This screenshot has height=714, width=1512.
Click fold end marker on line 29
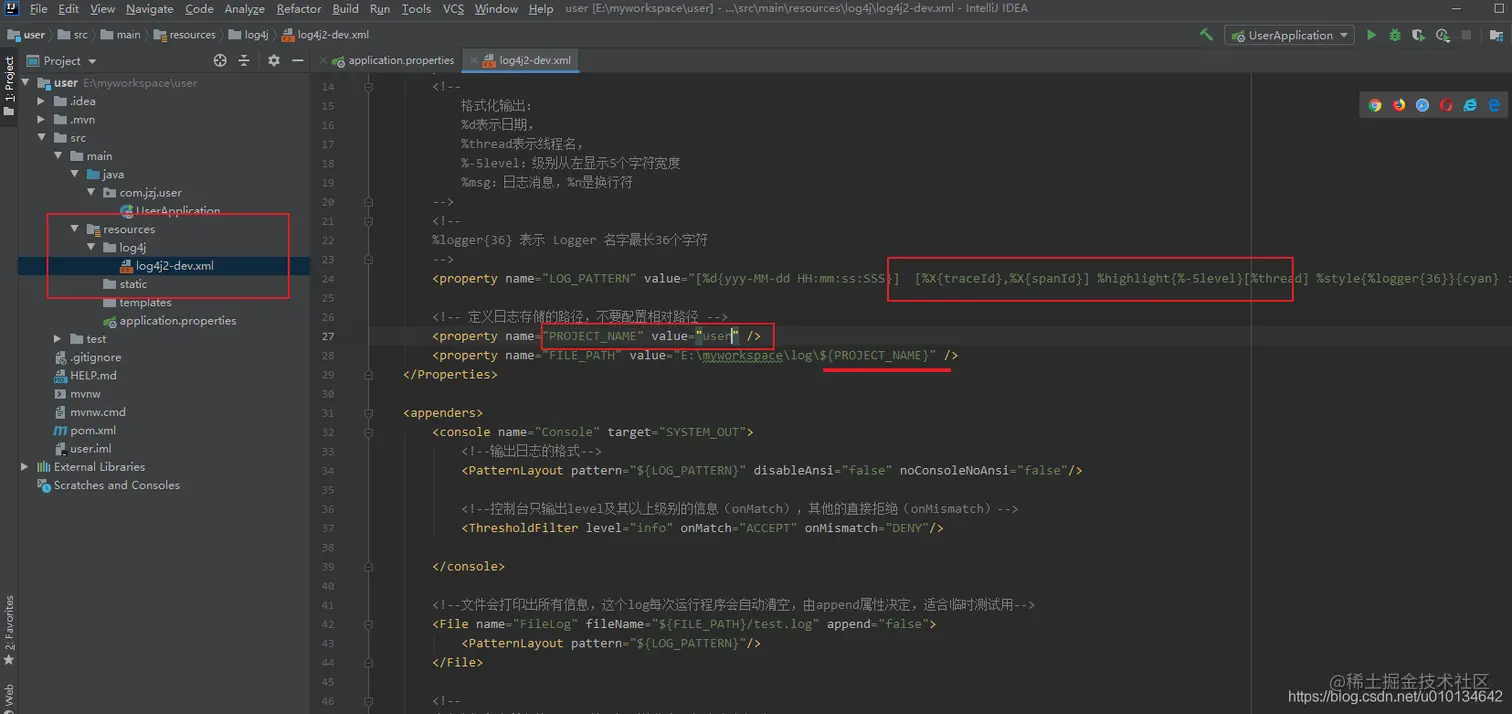(x=369, y=374)
